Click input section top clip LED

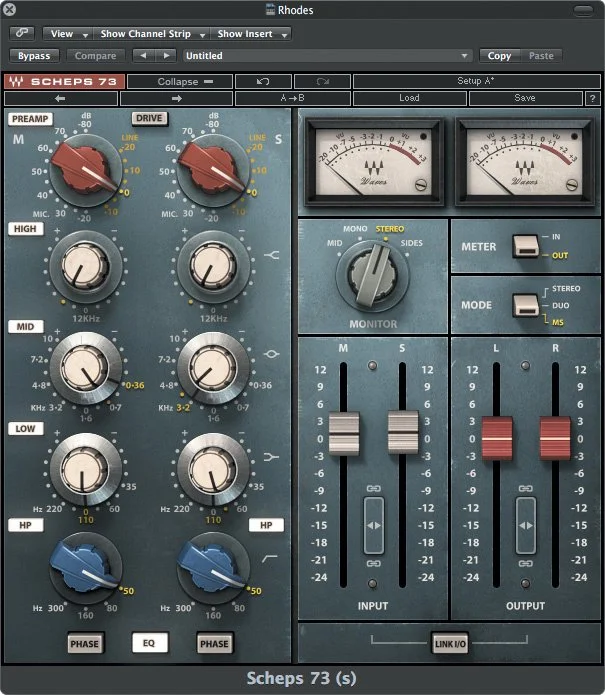click(373, 365)
